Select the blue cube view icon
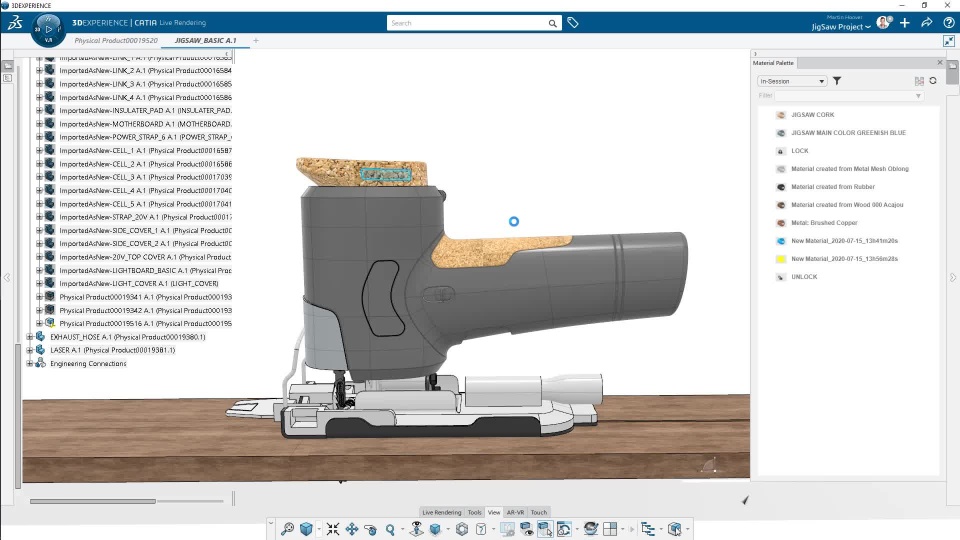The height and width of the screenshot is (540, 960). pos(306,528)
